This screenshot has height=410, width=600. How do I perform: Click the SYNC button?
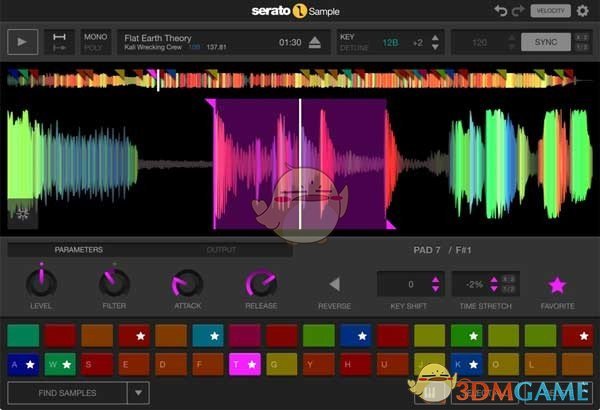pos(546,42)
